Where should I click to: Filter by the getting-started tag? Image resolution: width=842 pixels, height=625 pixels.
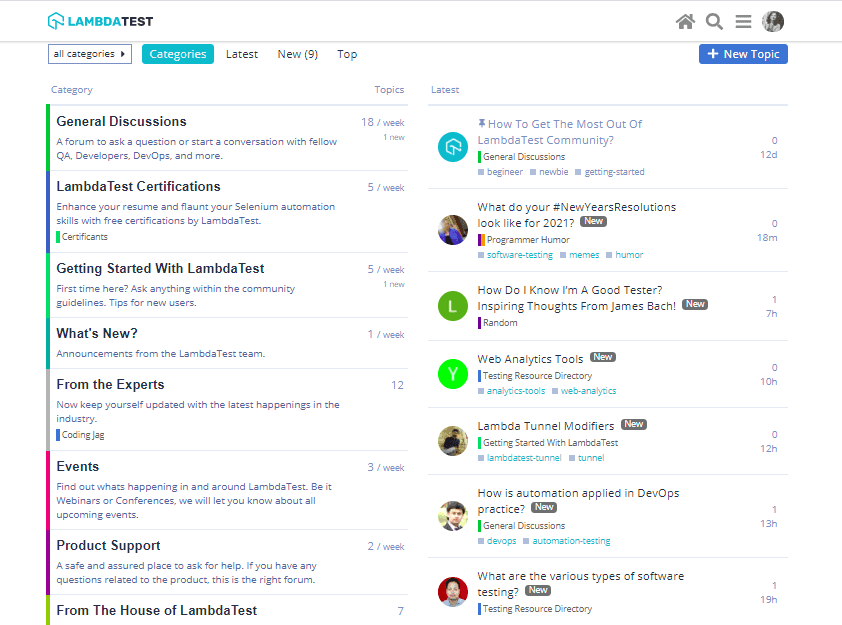[610, 172]
